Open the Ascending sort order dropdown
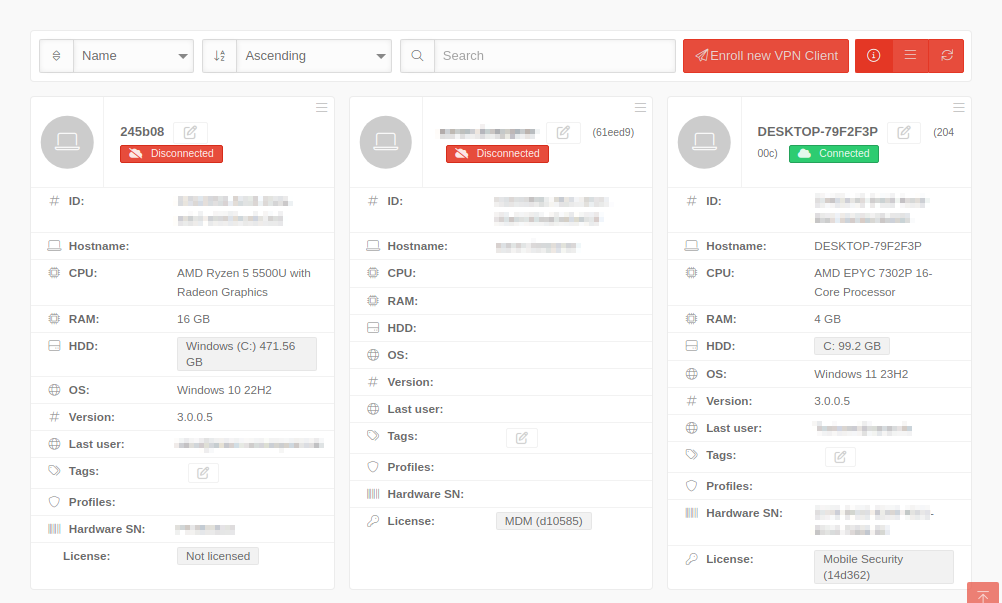Screen dimensions: 1002x603 click(x=314, y=56)
